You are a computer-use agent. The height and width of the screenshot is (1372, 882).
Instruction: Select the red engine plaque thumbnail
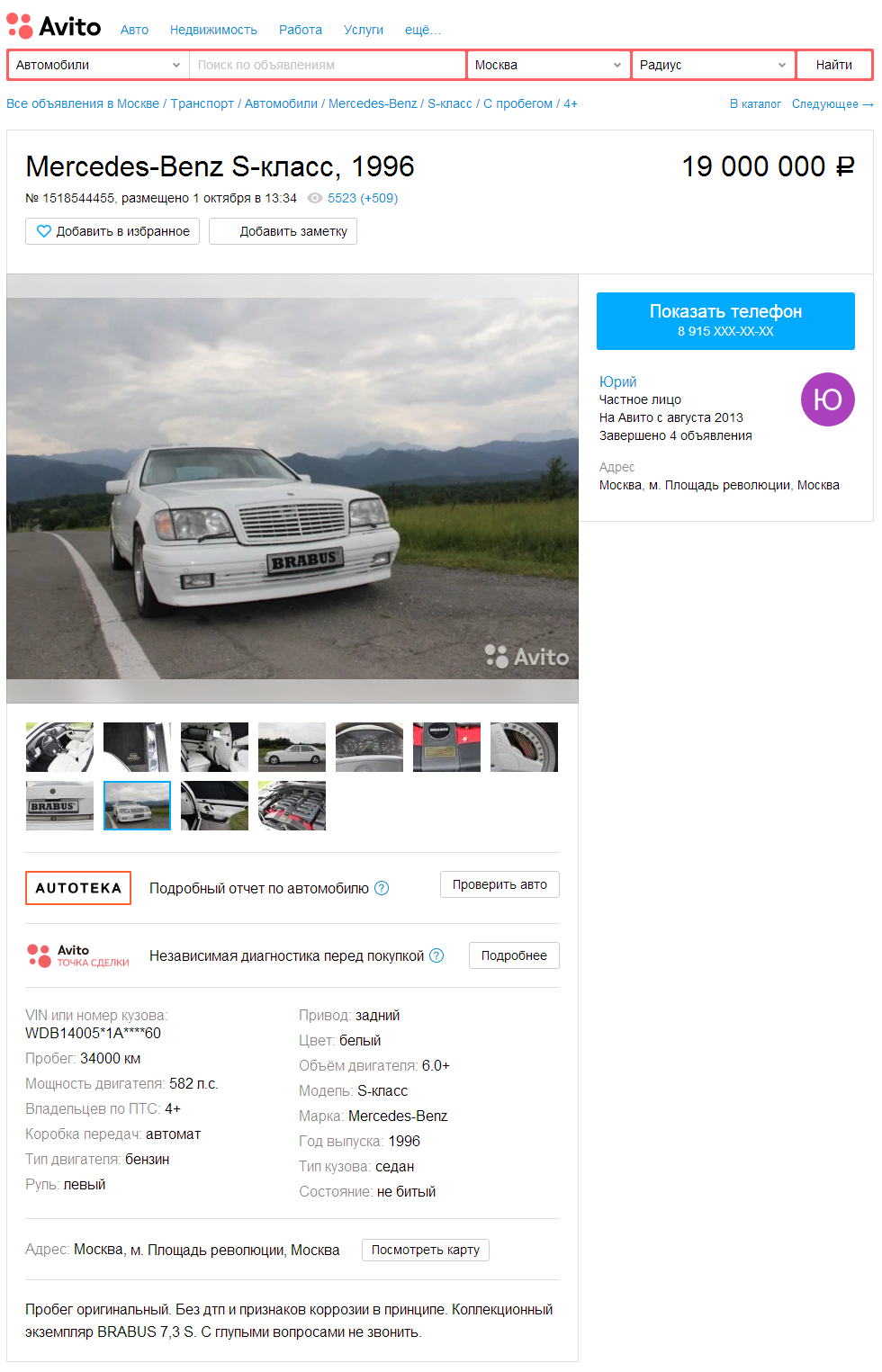(446, 747)
